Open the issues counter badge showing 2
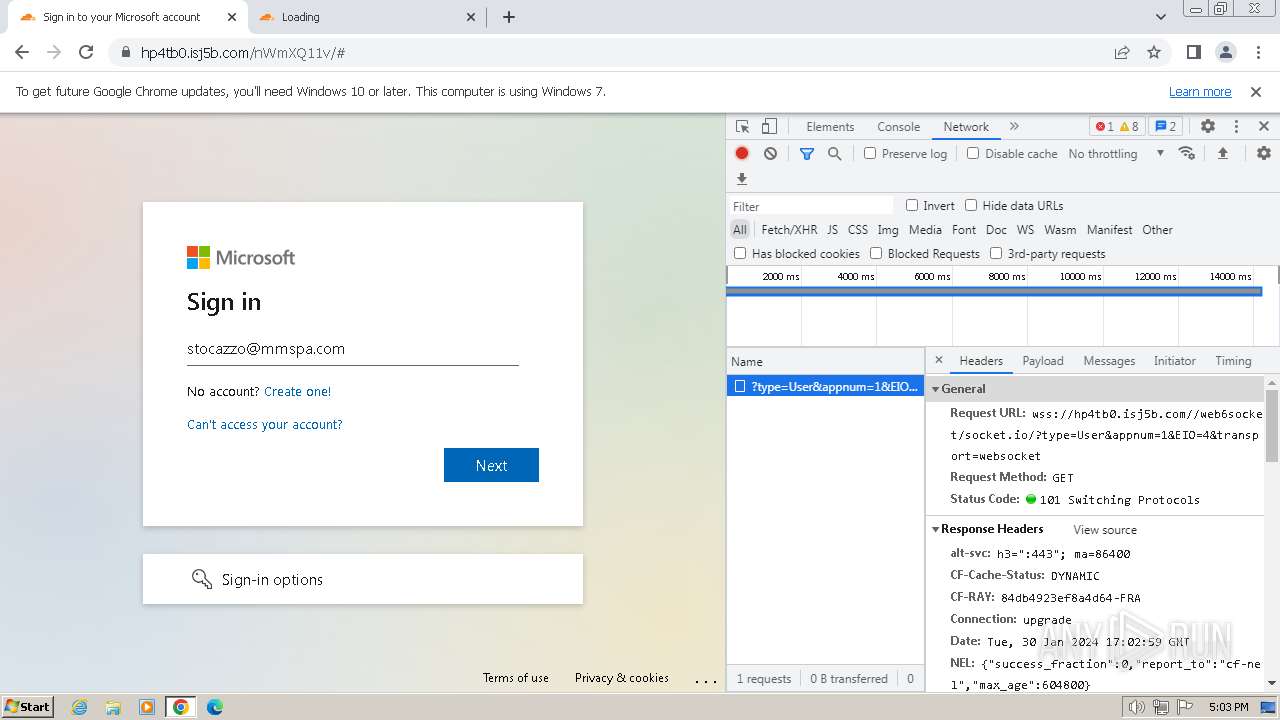Viewport: 1280px width, 720px height. click(1165, 127)
